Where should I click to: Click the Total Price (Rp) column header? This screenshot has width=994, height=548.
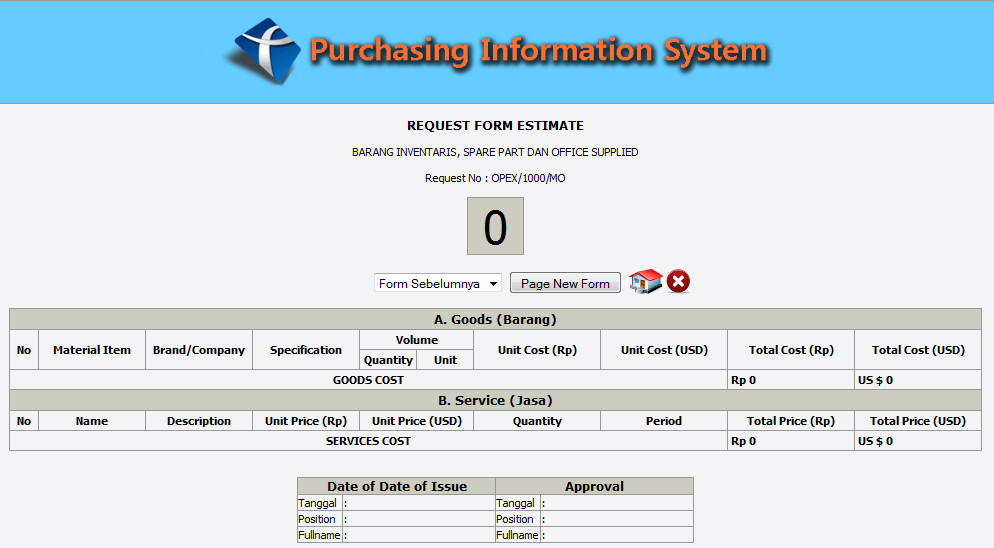[791, 421]
